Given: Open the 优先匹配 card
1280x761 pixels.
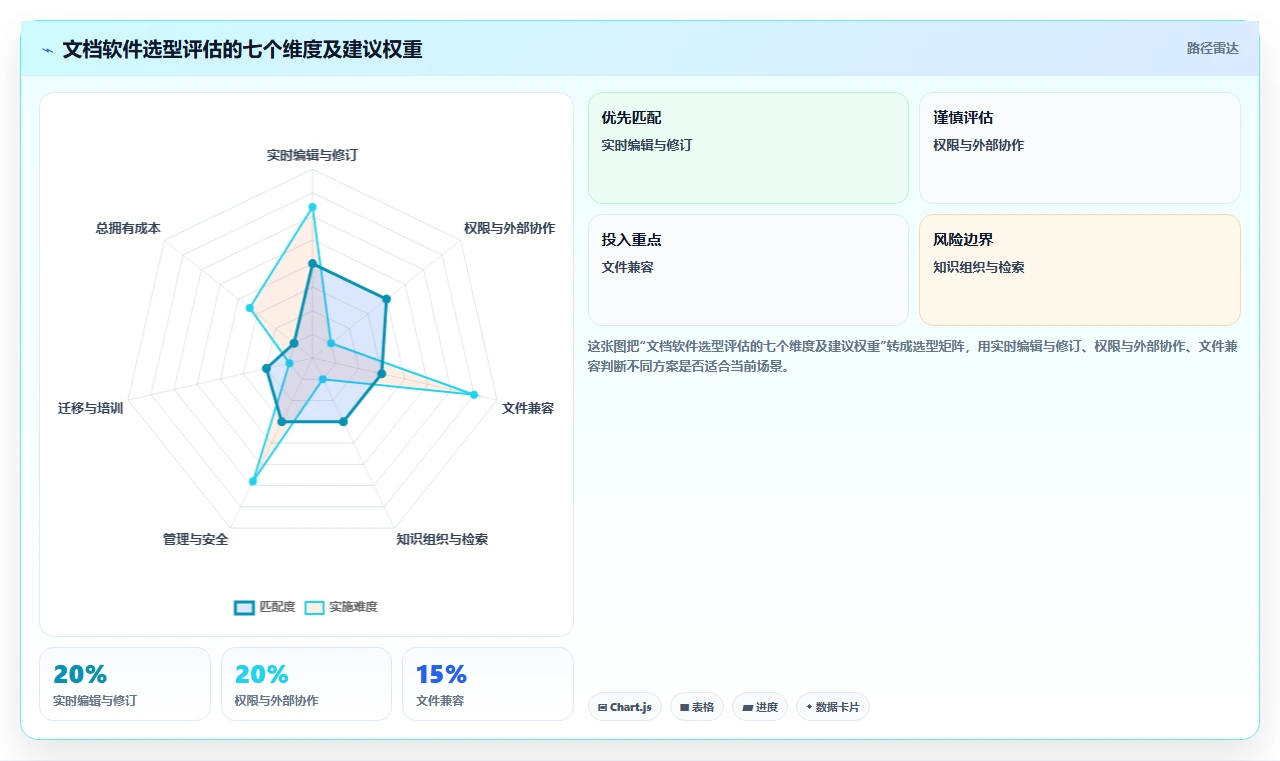Looking at the screenshot, I should (748, 148).
